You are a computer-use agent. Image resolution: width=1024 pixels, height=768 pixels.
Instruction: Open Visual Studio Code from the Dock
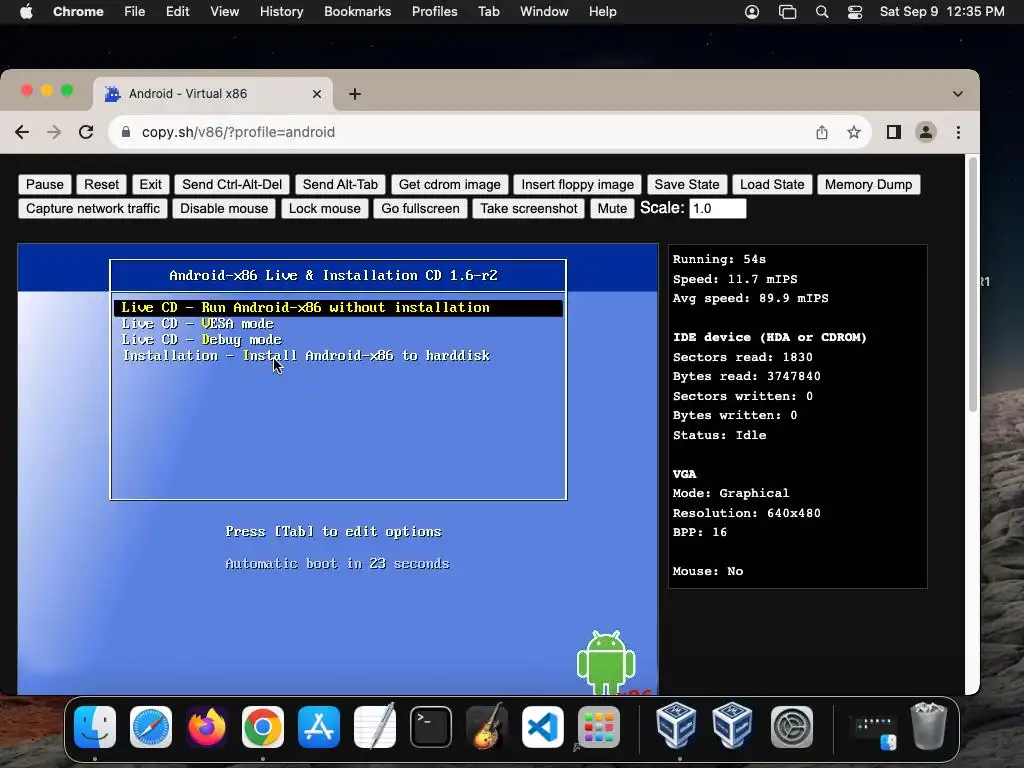coord(543,727)
